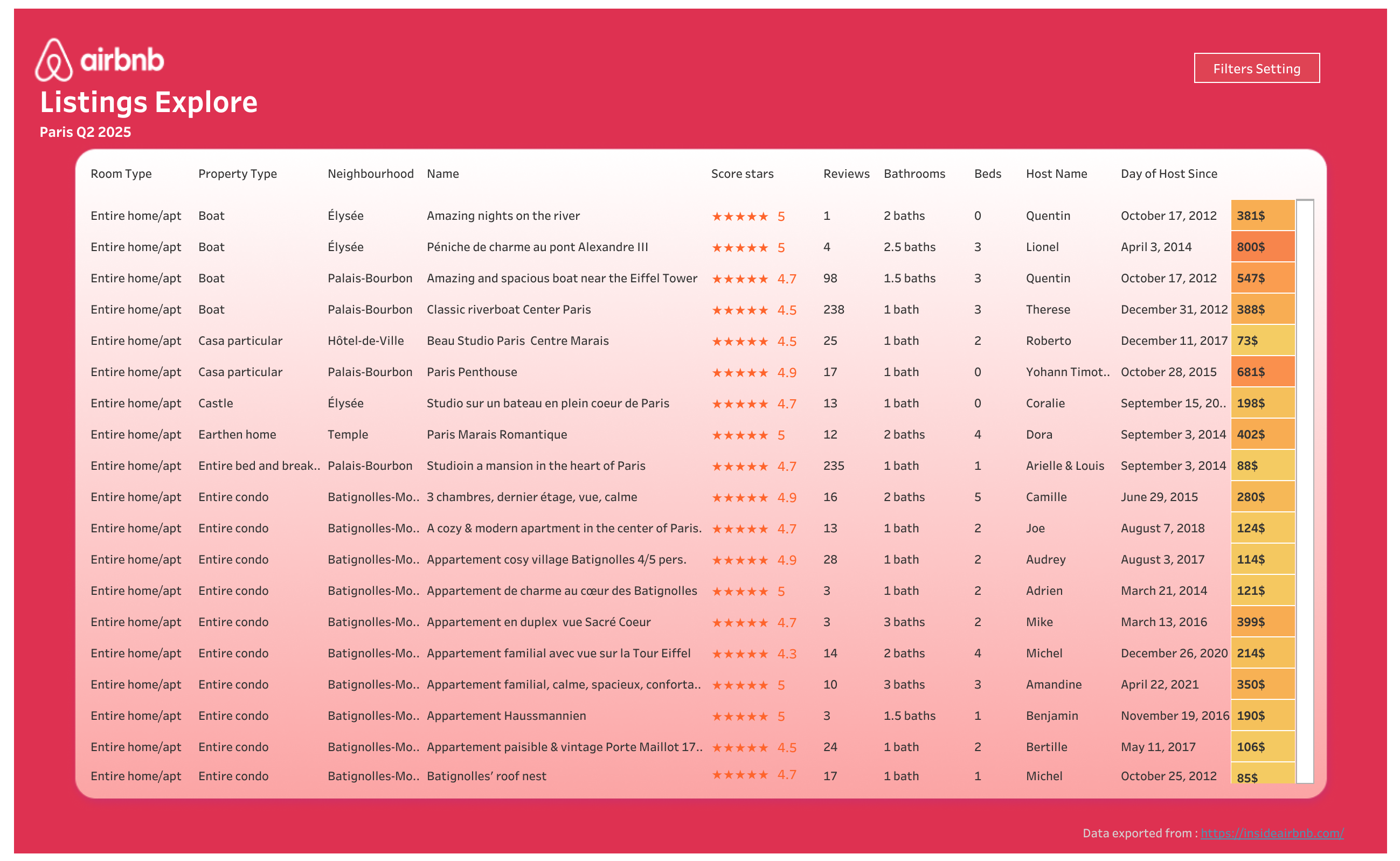Screen dimensions: 1400x861
Task: Click the star rating on Amazing nights on the river
Action: (x=742, y=216)
